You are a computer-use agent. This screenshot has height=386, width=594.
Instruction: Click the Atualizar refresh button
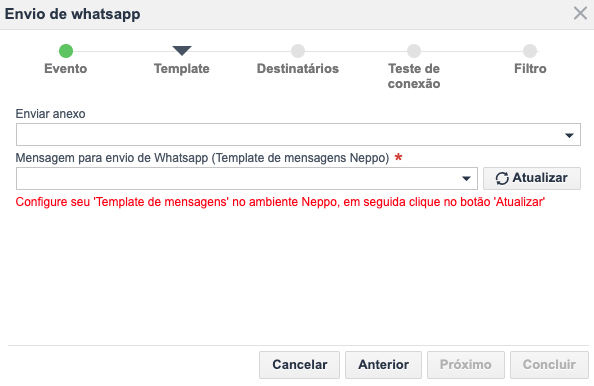tap(531, 178)
